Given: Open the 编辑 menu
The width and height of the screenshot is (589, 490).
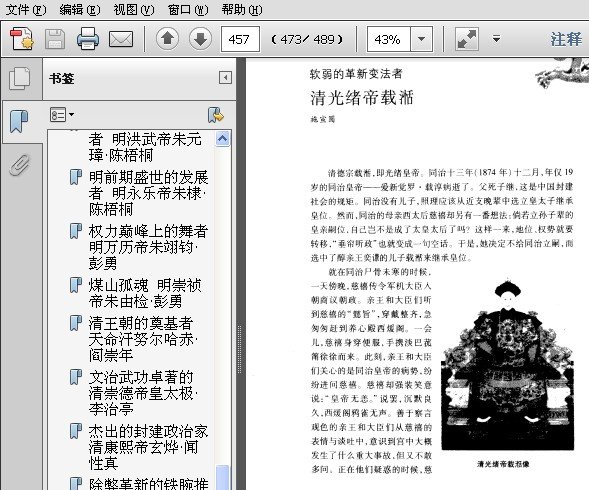Looking at the screenshot, I should pos(80,9).
